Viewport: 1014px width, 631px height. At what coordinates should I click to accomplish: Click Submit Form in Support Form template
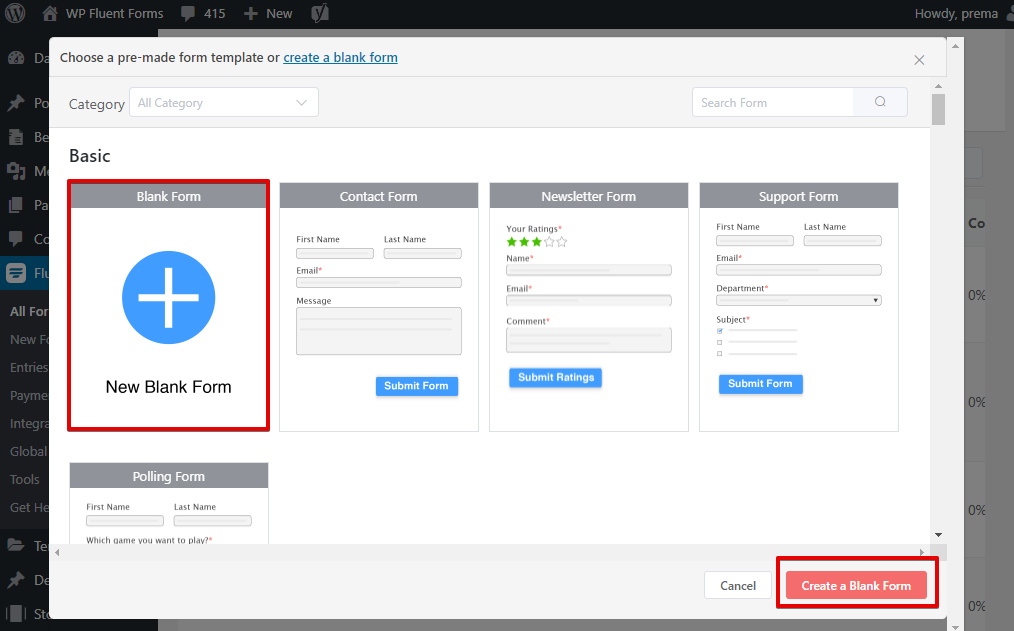pyautogui.click(x=760, y=384)
